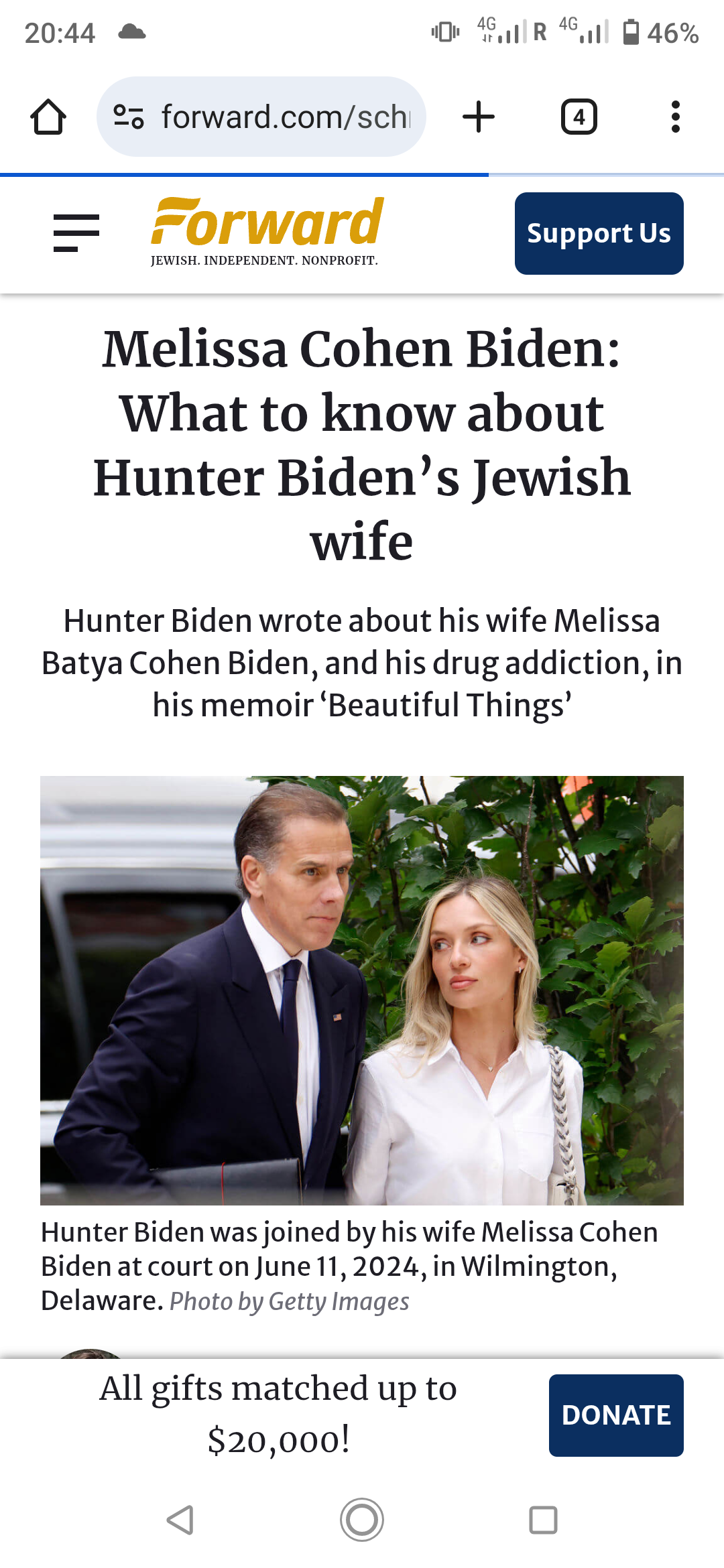Tap the Android back navigation button
724x1568 pixels.
[x=180, y=1520]
